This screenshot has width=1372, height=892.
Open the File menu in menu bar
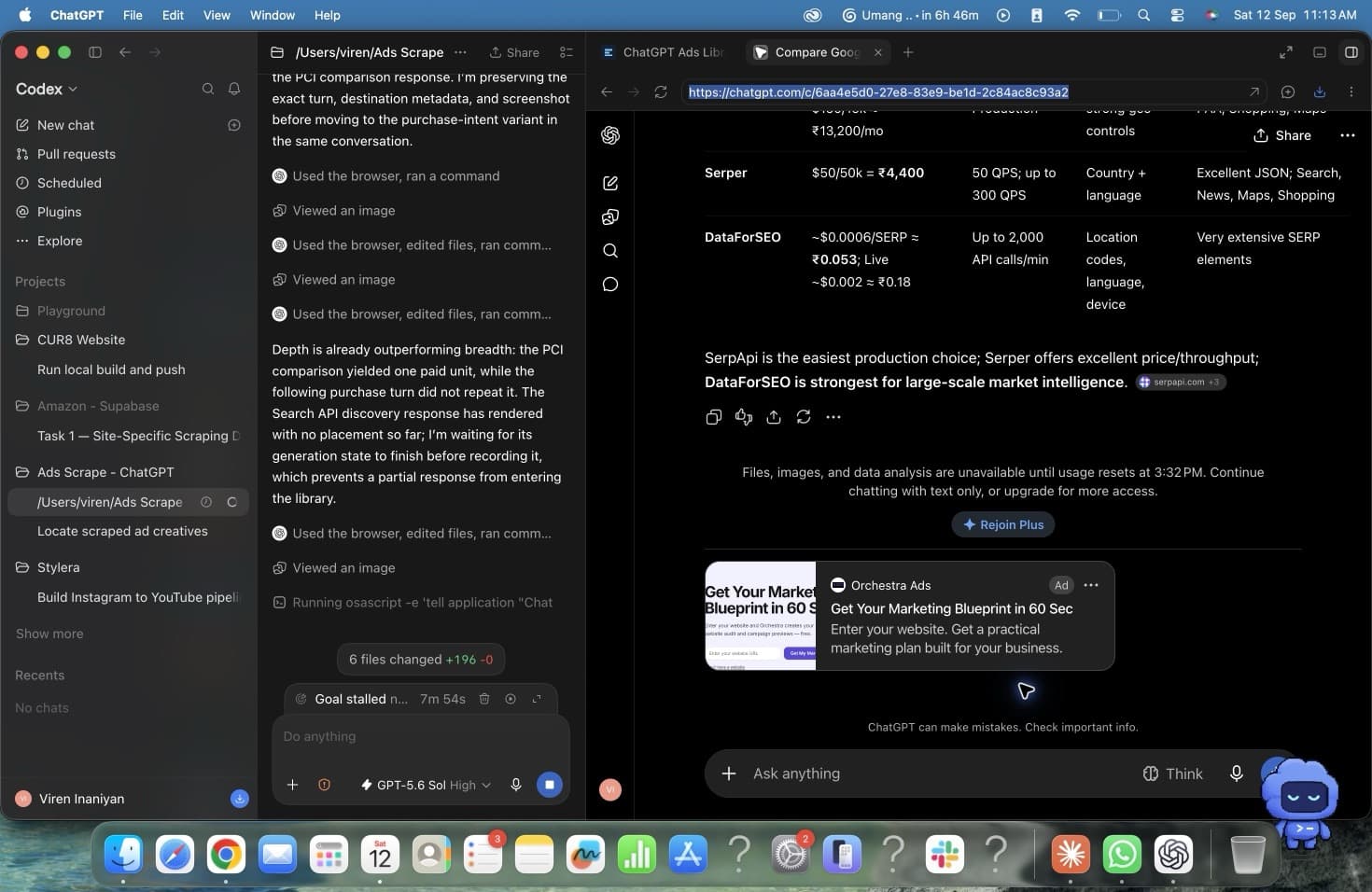click(x=133, y=15)
